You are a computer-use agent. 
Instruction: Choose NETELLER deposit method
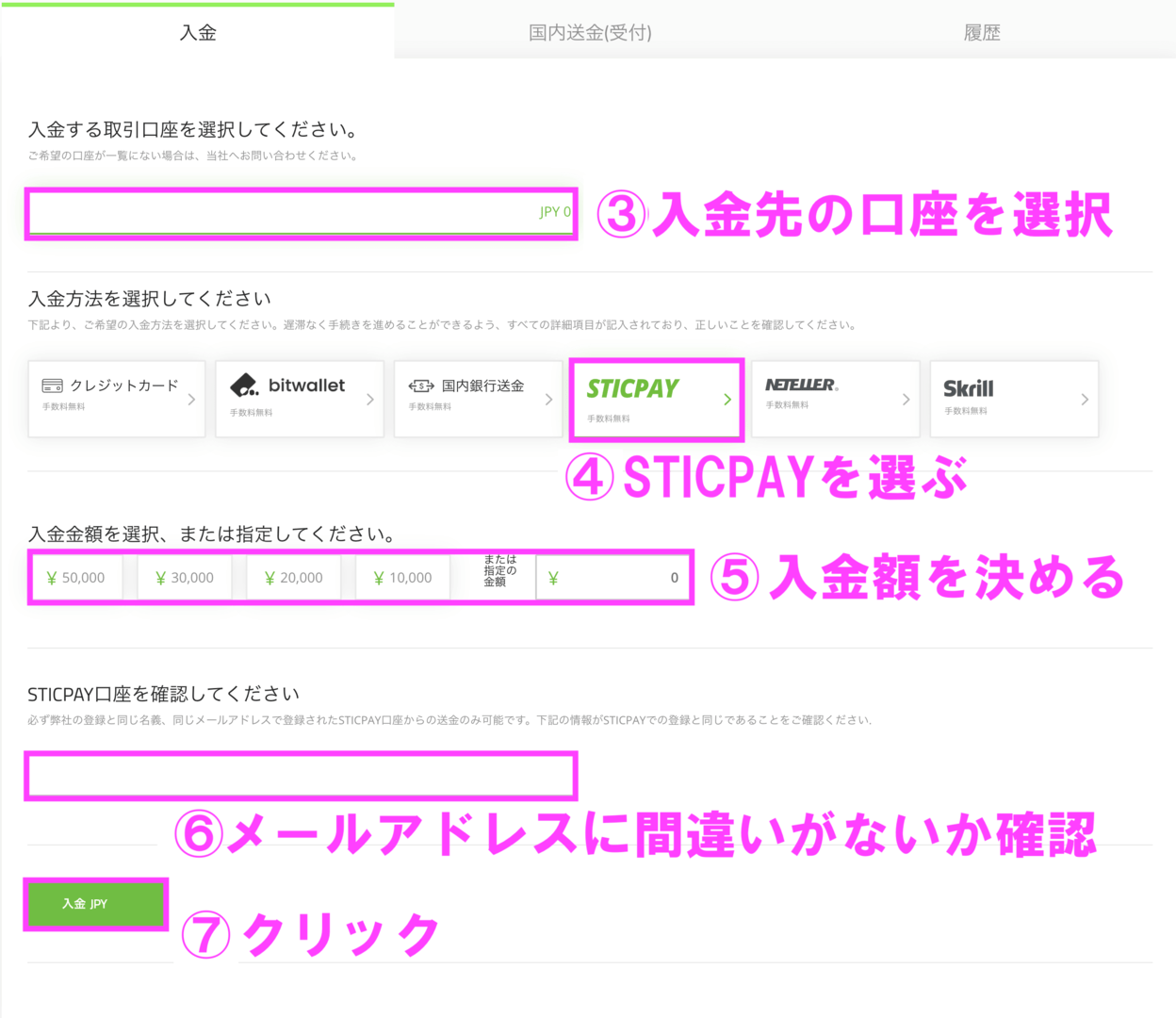pyautogui.click(x=836, y=399)
